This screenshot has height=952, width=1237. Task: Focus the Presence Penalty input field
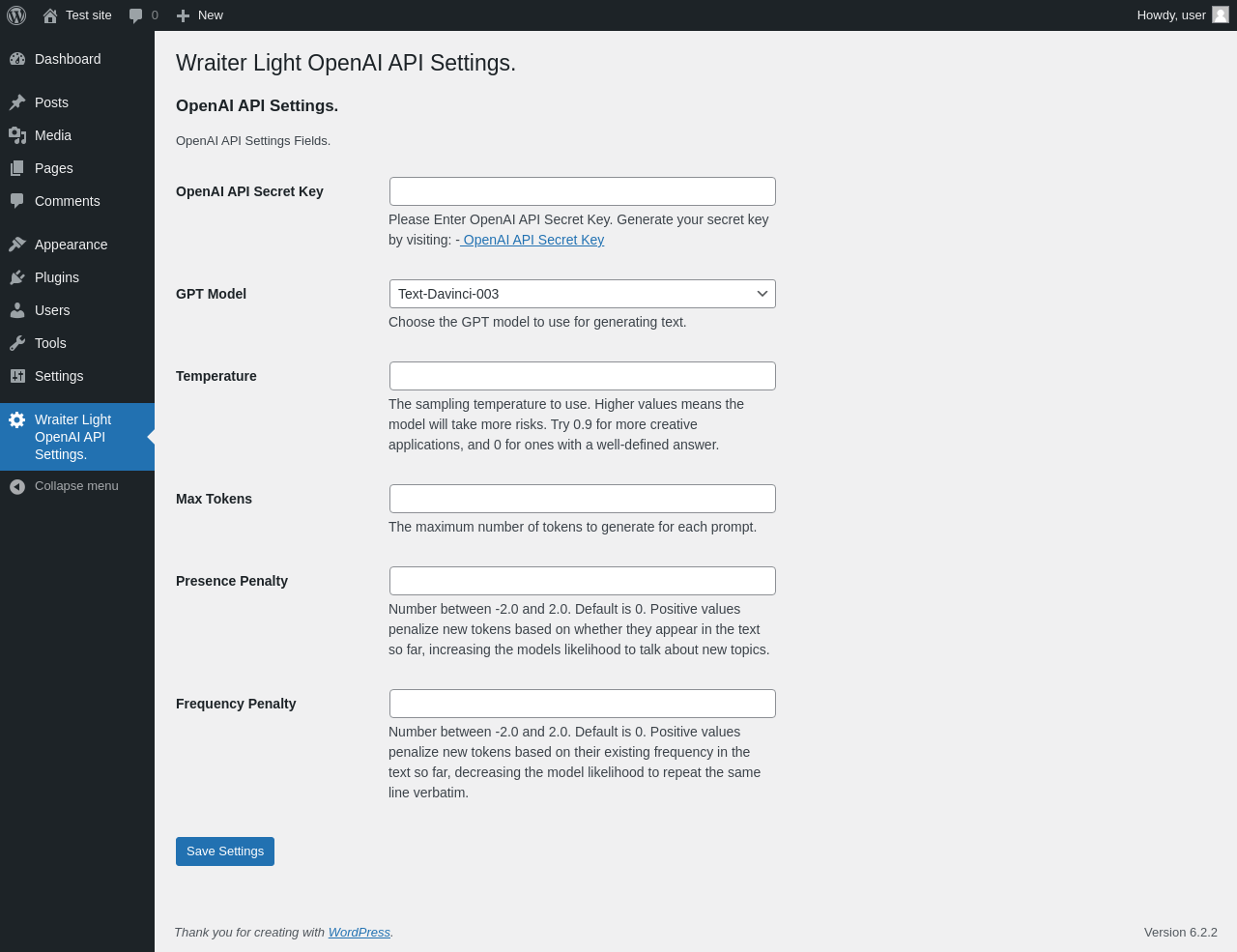pos(583,581)
